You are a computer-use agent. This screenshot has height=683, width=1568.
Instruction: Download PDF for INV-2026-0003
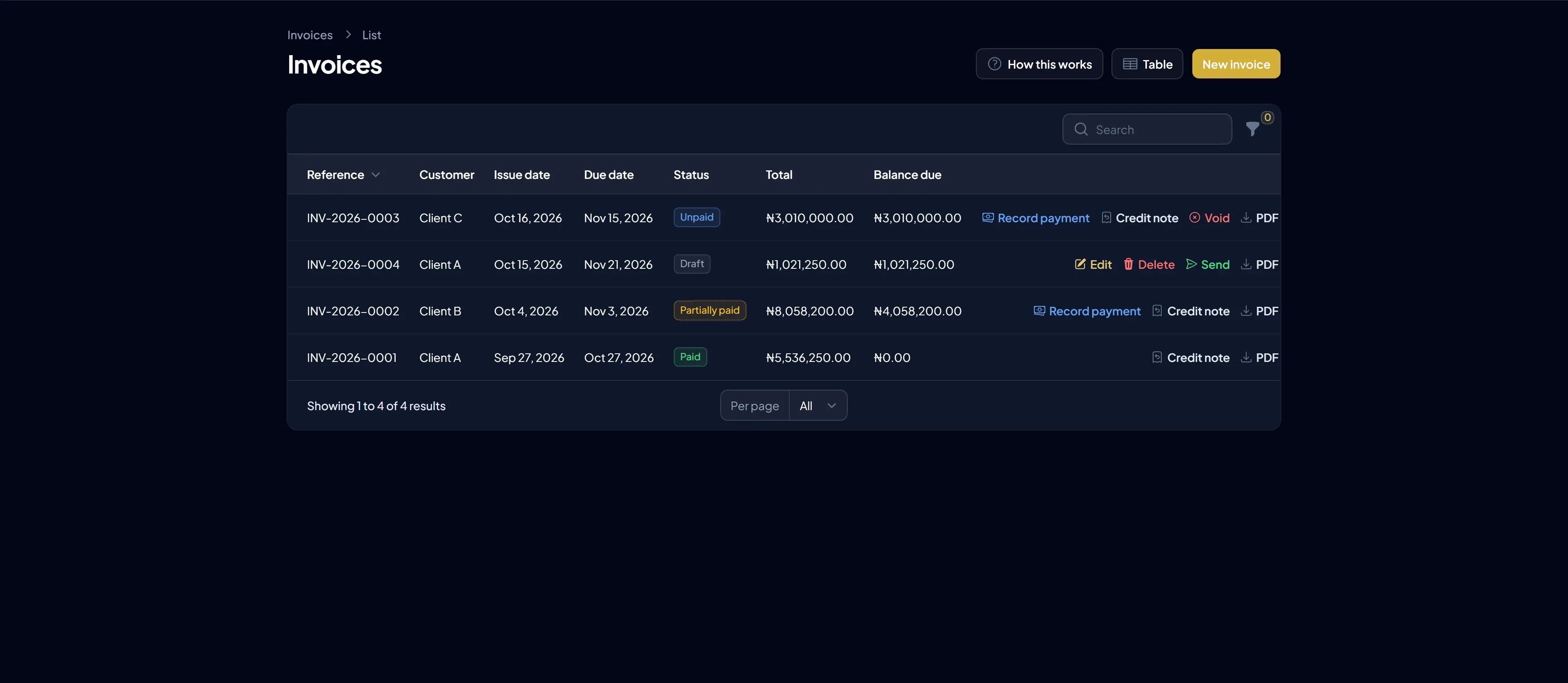coord(1259,218)
